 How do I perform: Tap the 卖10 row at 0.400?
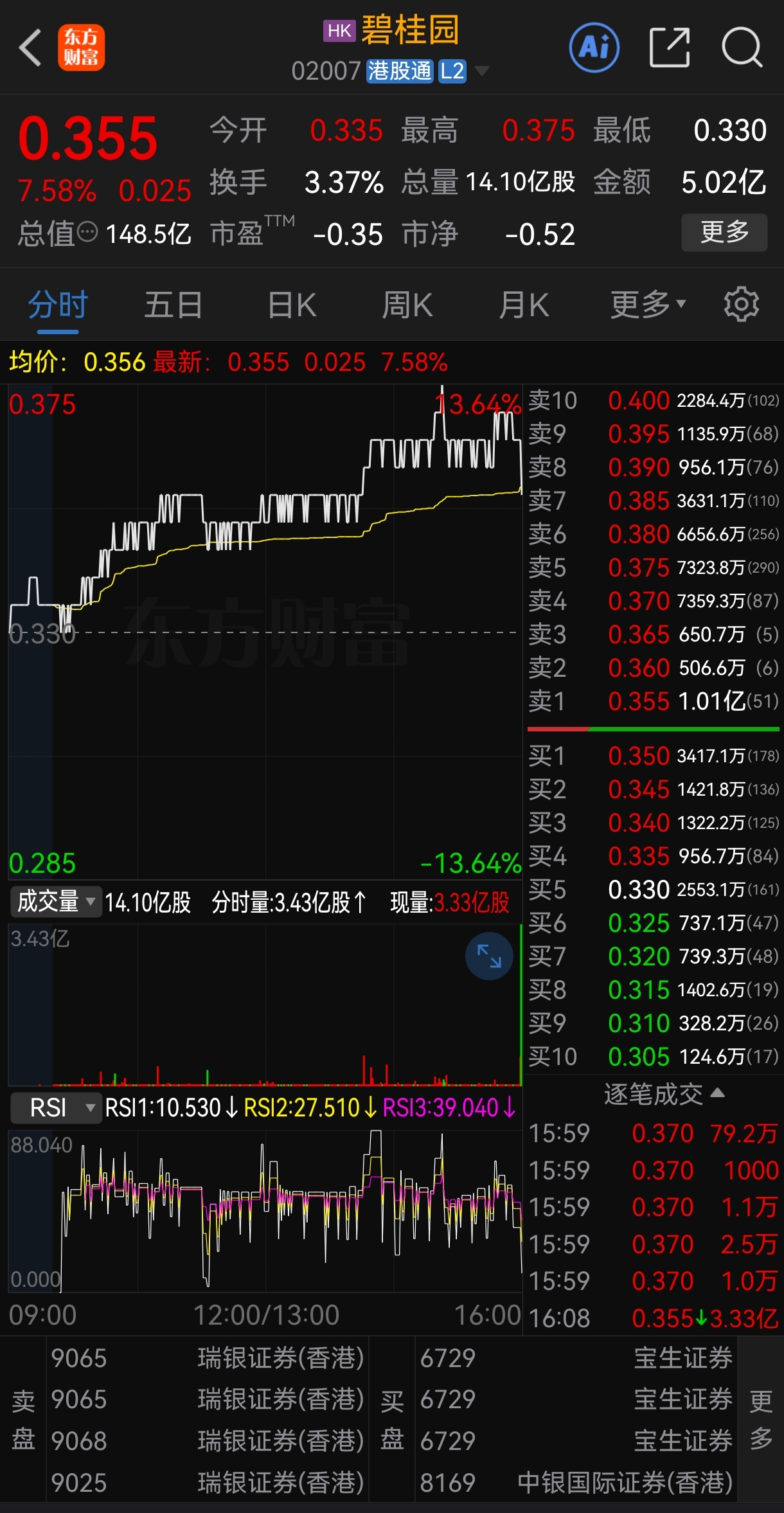pos(654,400)
